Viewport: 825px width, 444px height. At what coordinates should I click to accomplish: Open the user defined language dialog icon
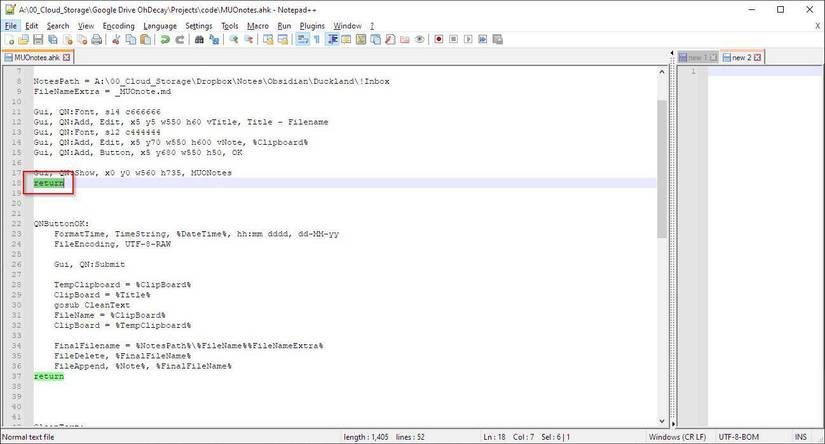click(x=346, y=39)
